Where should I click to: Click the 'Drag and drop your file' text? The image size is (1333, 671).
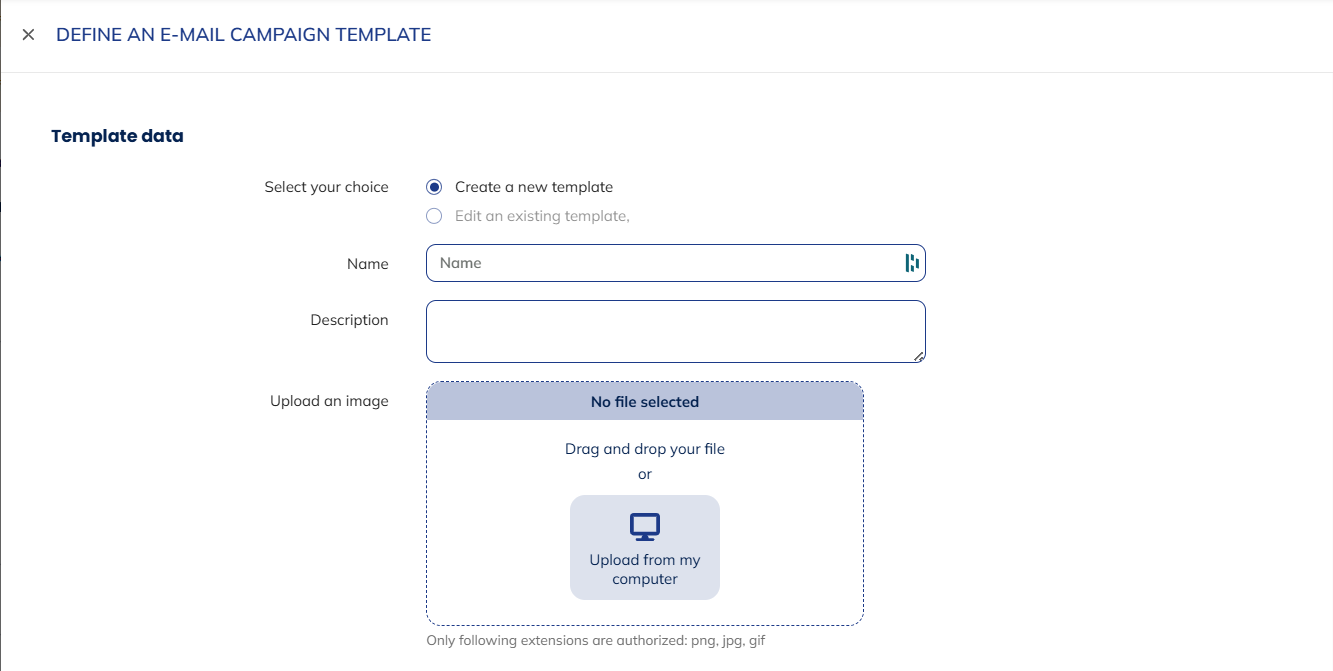(645, 449)
